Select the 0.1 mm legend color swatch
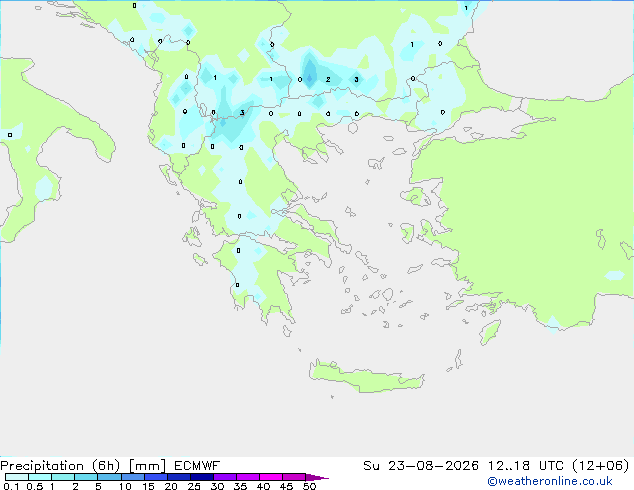The image size is (634, 490). [17, 477]
